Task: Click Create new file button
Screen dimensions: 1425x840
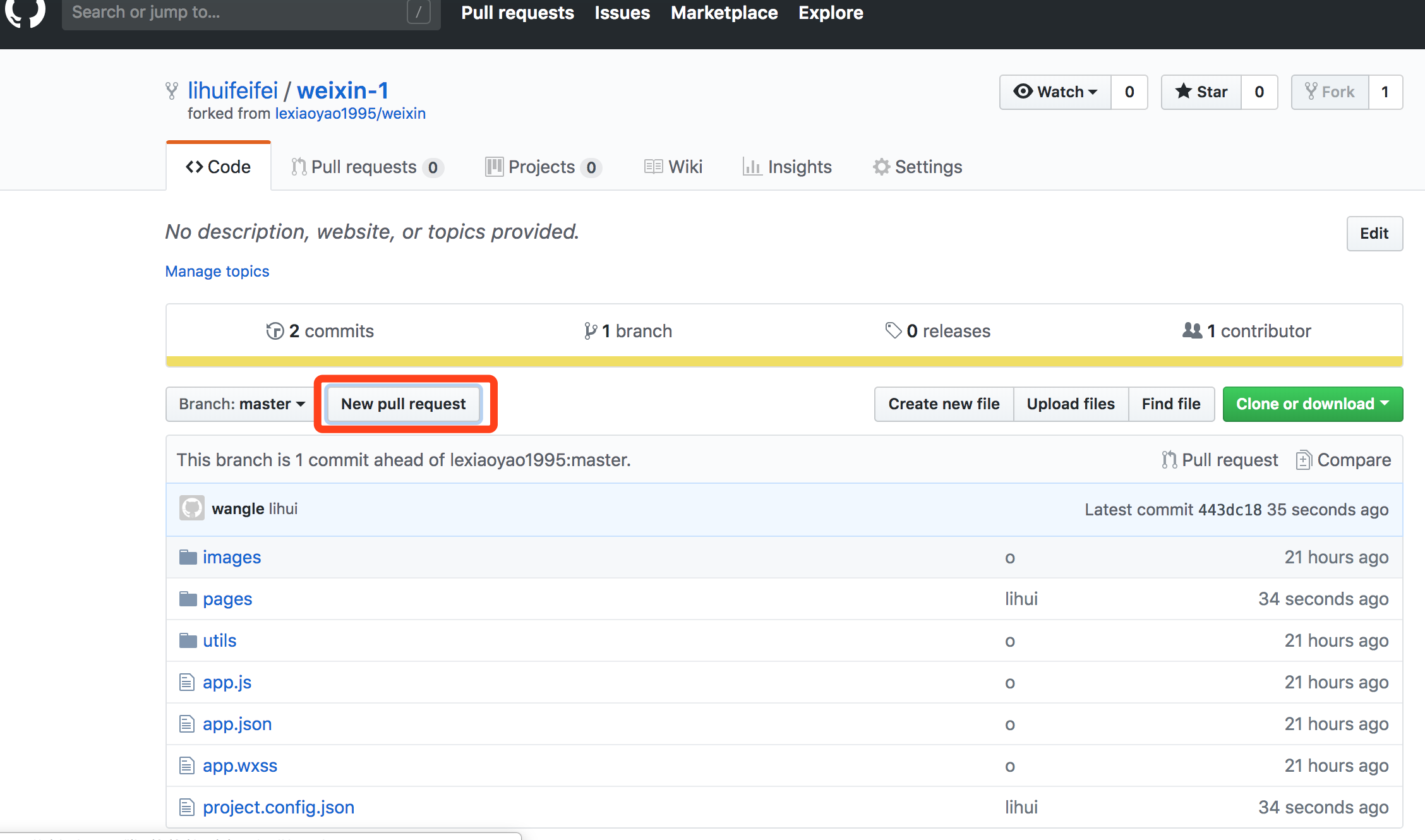Action: tap(944, 404)
